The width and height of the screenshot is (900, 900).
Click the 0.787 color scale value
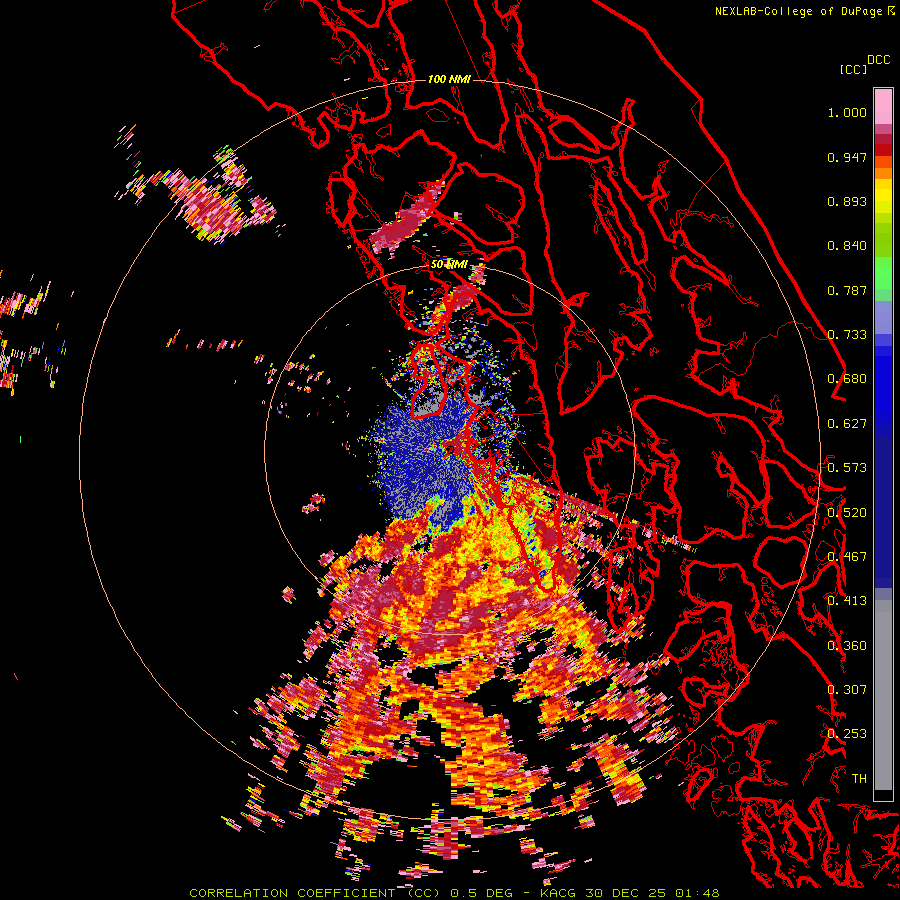click(847, 290)
